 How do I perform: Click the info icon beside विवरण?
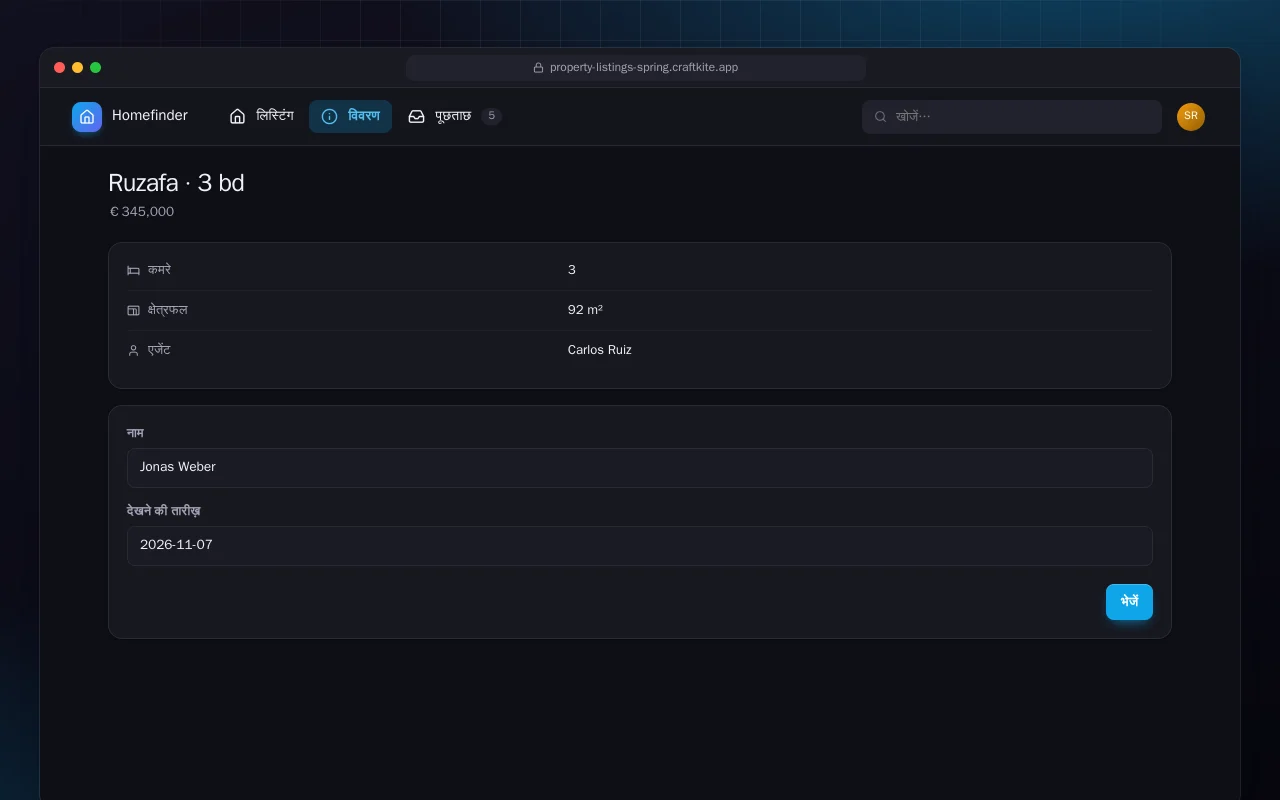(x=329, y=116)
